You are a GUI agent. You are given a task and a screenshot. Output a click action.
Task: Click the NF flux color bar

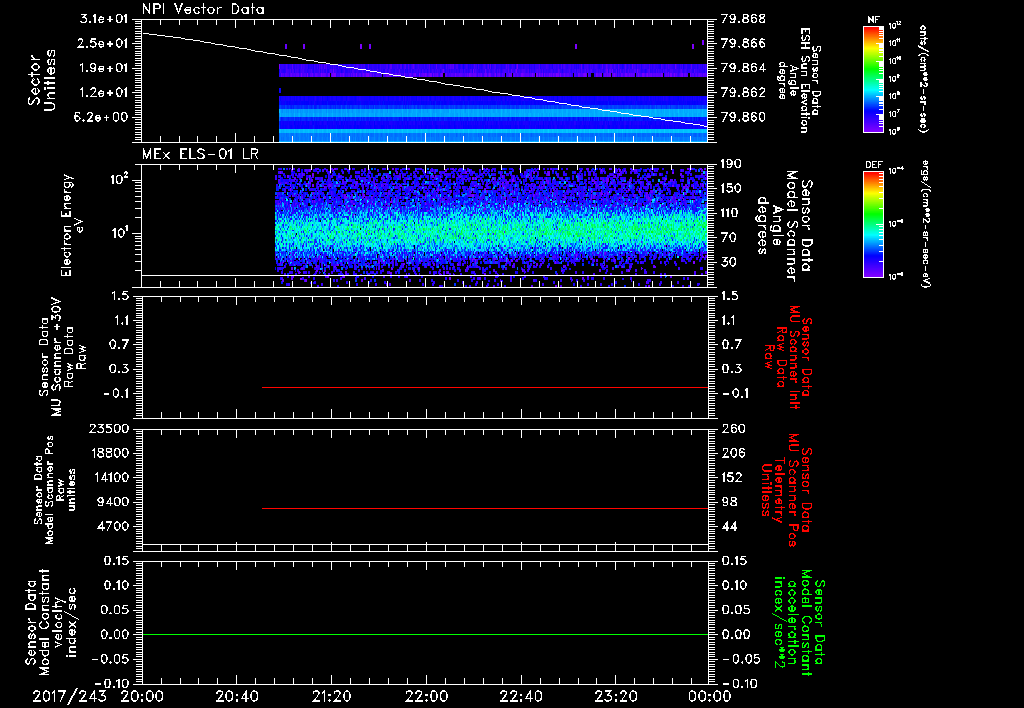point(873,79)
